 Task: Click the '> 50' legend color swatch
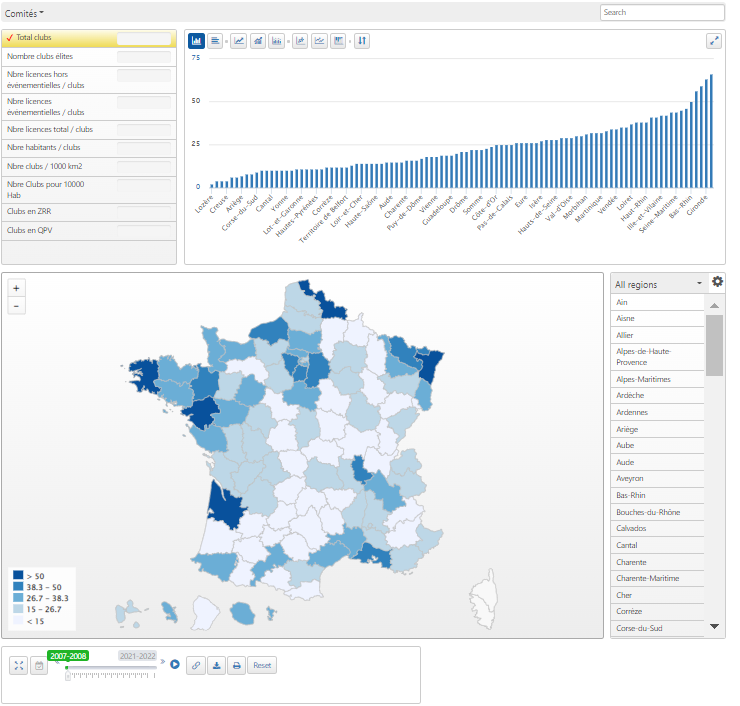(18, 575)
